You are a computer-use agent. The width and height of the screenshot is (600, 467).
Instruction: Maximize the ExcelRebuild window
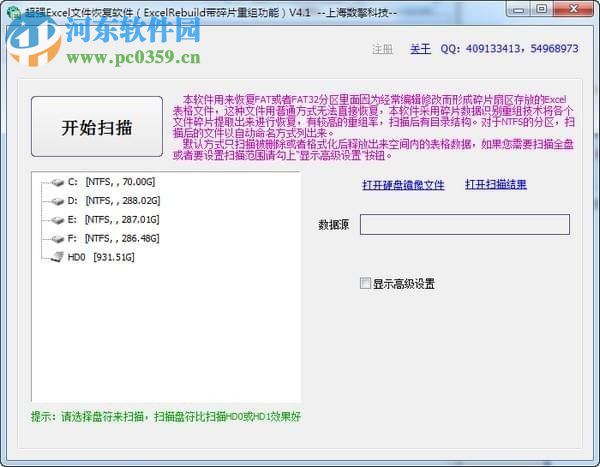point(541,9)
